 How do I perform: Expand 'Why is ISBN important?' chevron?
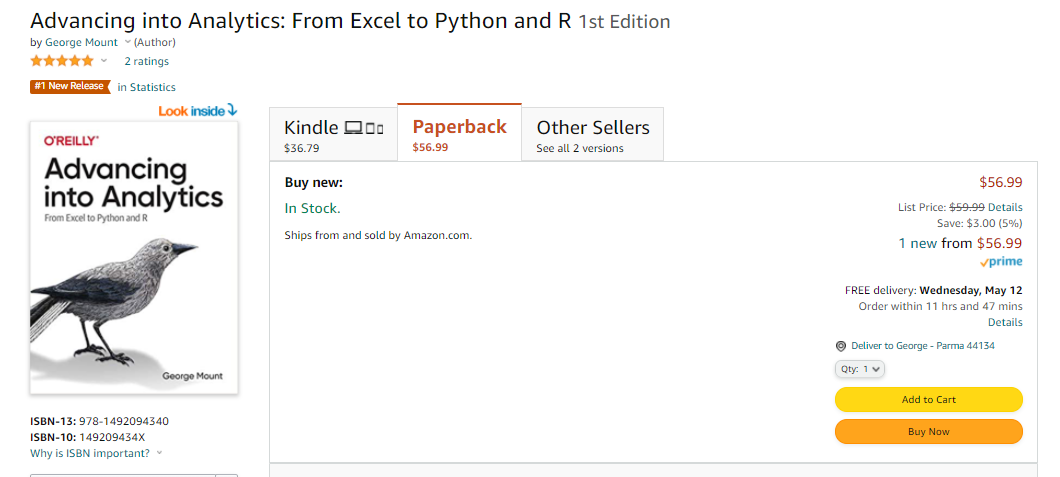(x=160, y=453)
